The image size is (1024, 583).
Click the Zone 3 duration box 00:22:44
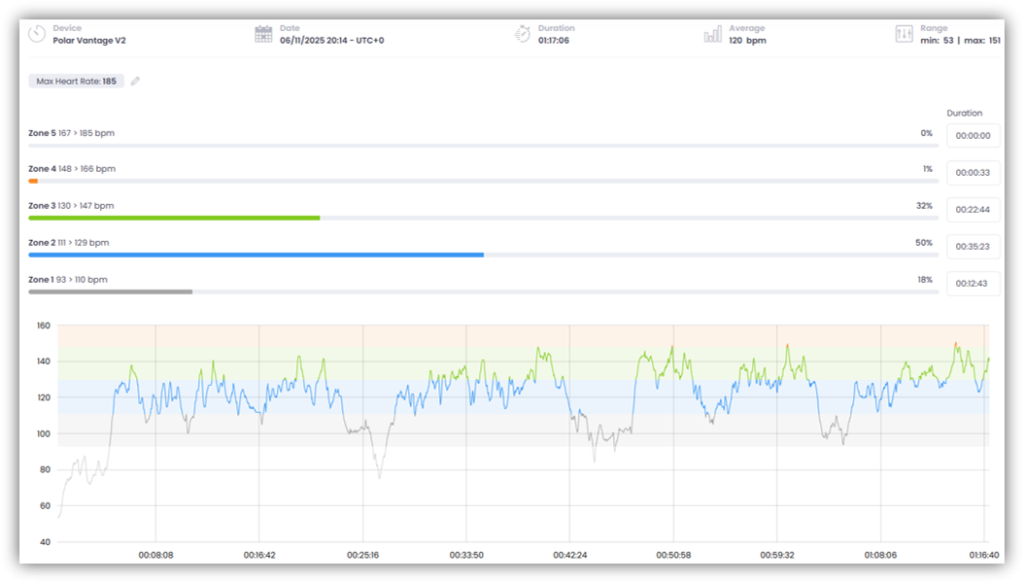[972, 210]
